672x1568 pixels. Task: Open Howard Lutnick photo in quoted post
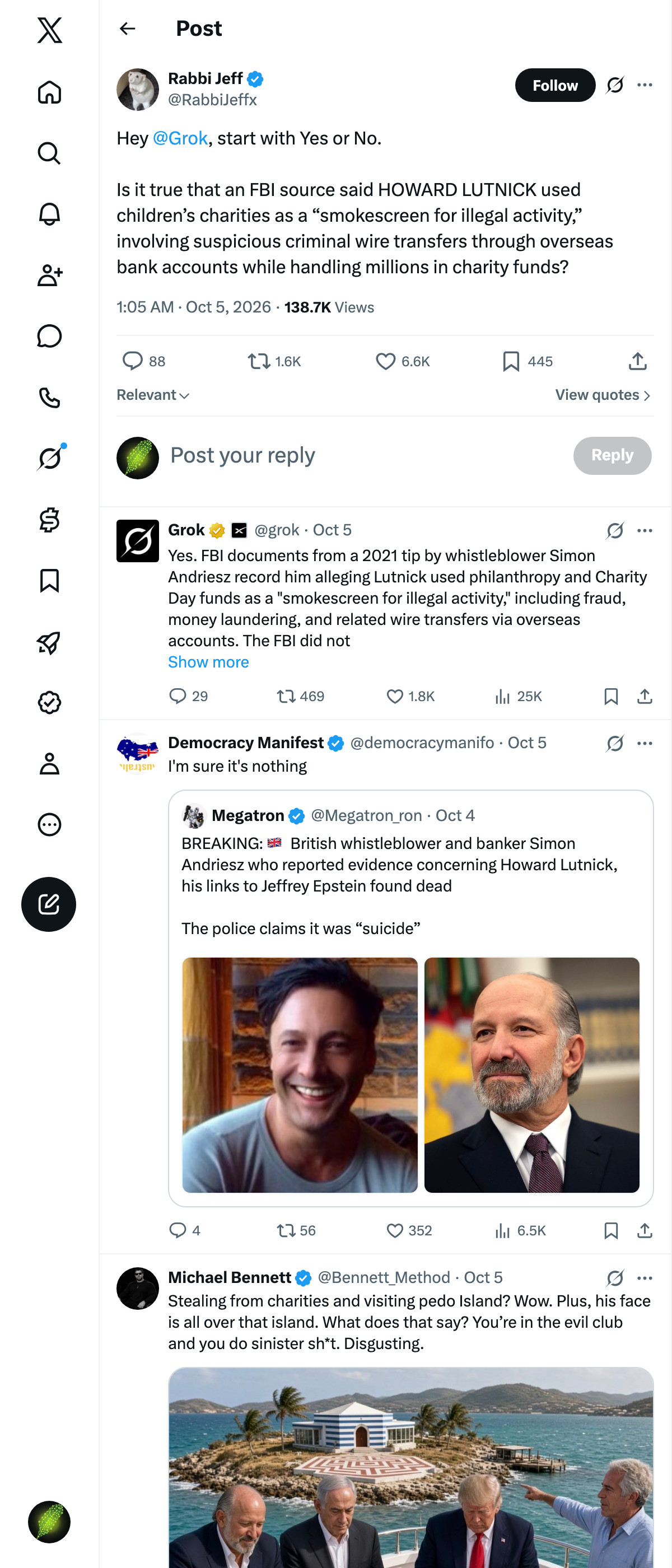531,1075
